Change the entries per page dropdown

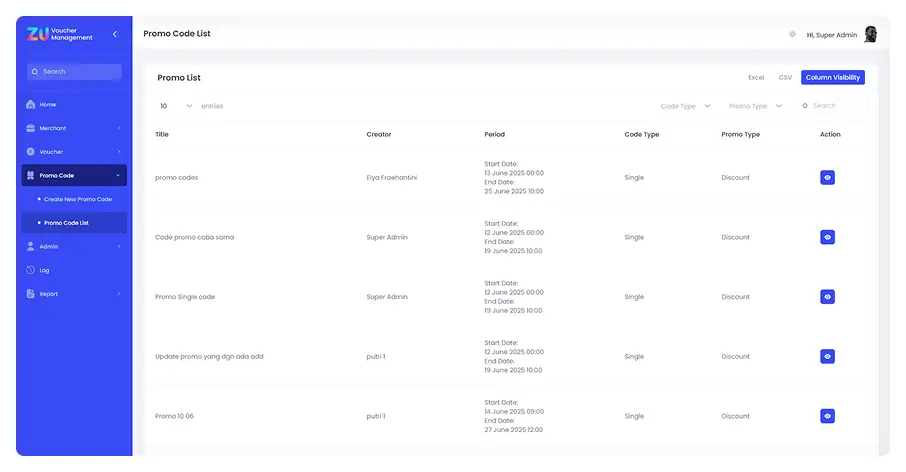tap(176, 106)
